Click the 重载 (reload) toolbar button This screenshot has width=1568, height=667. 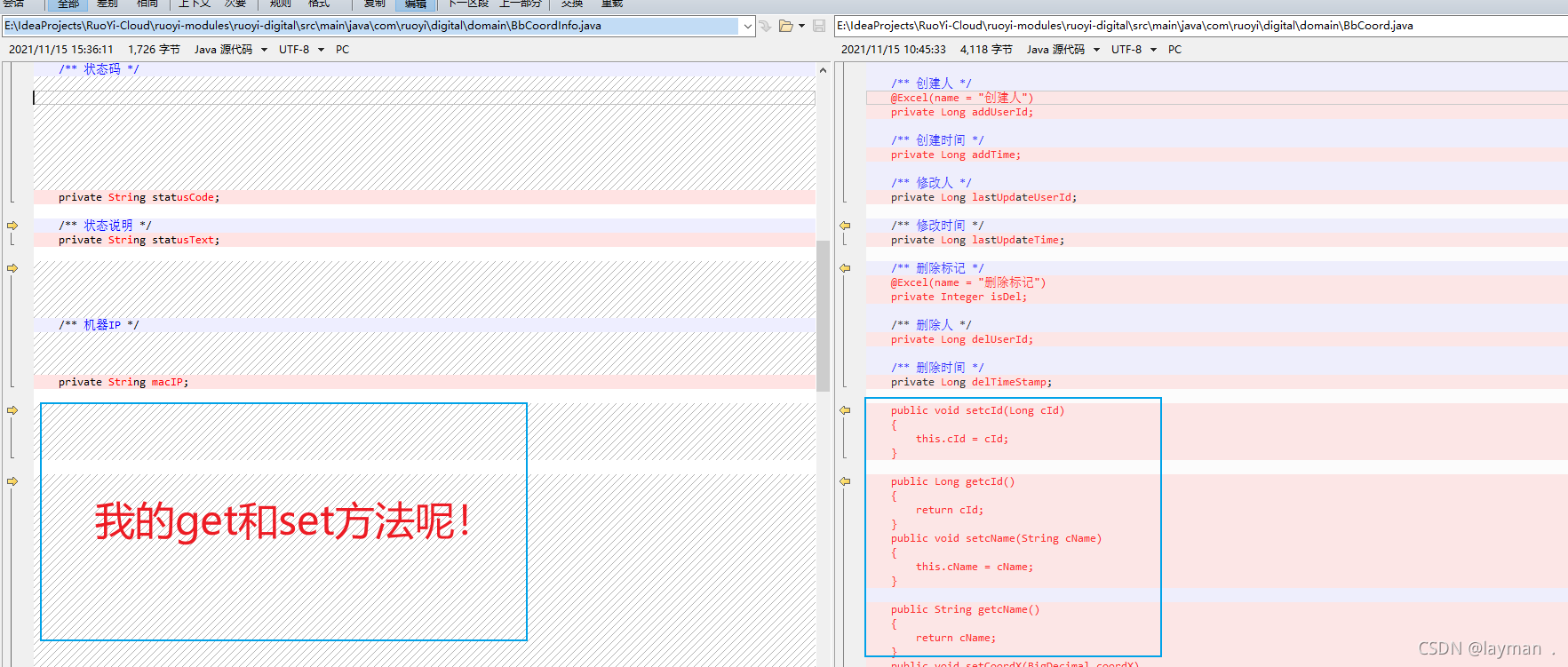(612, 4)
